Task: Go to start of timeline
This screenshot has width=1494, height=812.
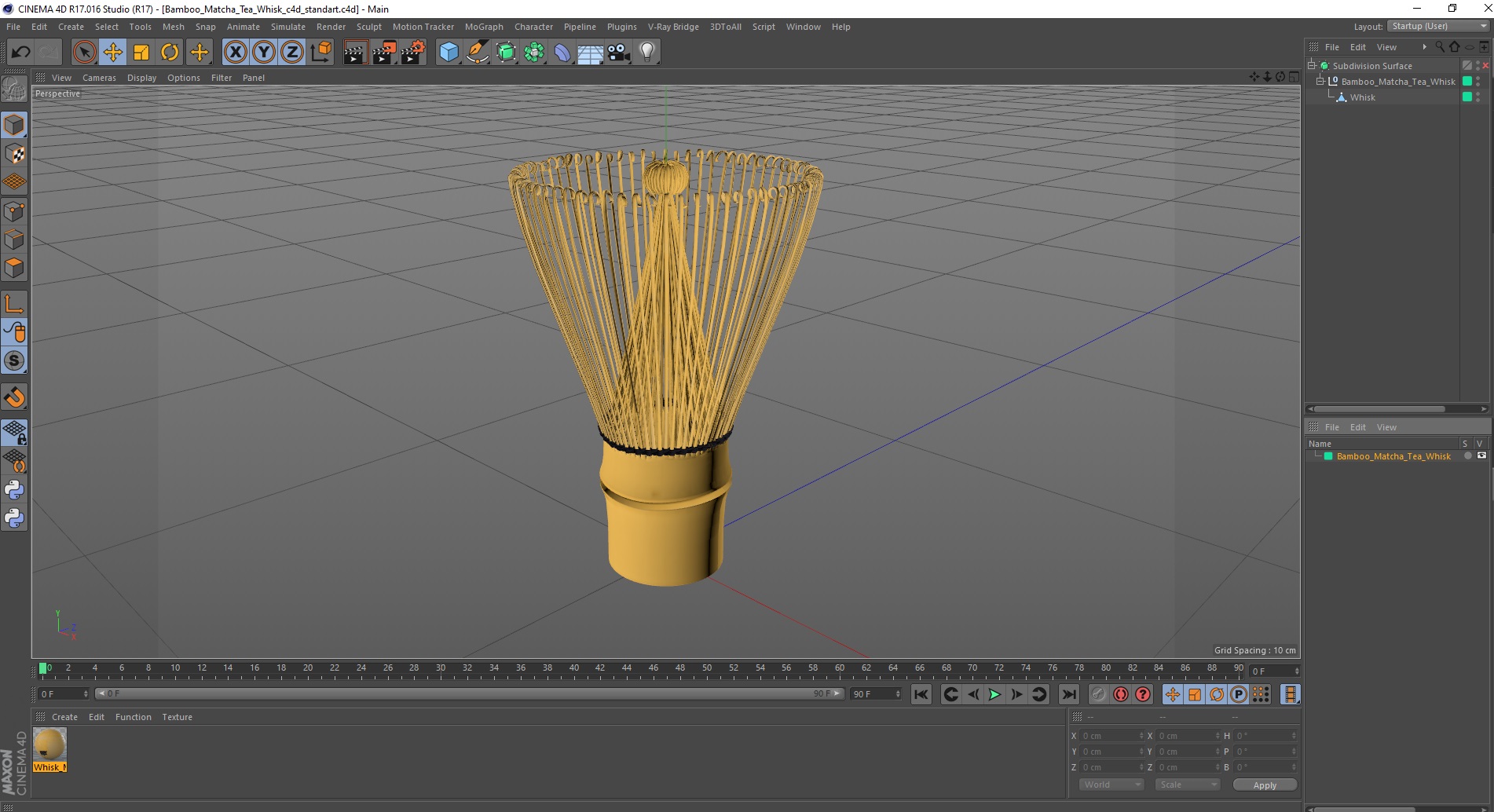Action: tap(921, 694)
